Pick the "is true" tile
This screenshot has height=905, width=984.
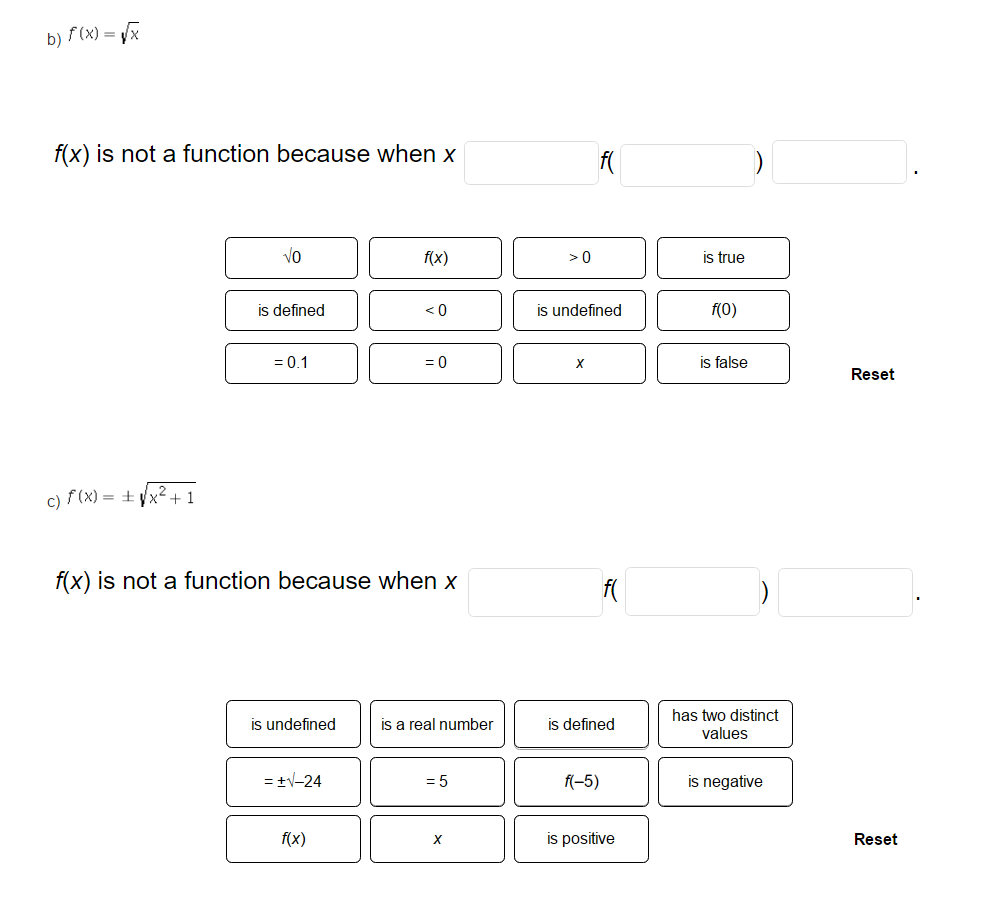[x=723, y=258]
